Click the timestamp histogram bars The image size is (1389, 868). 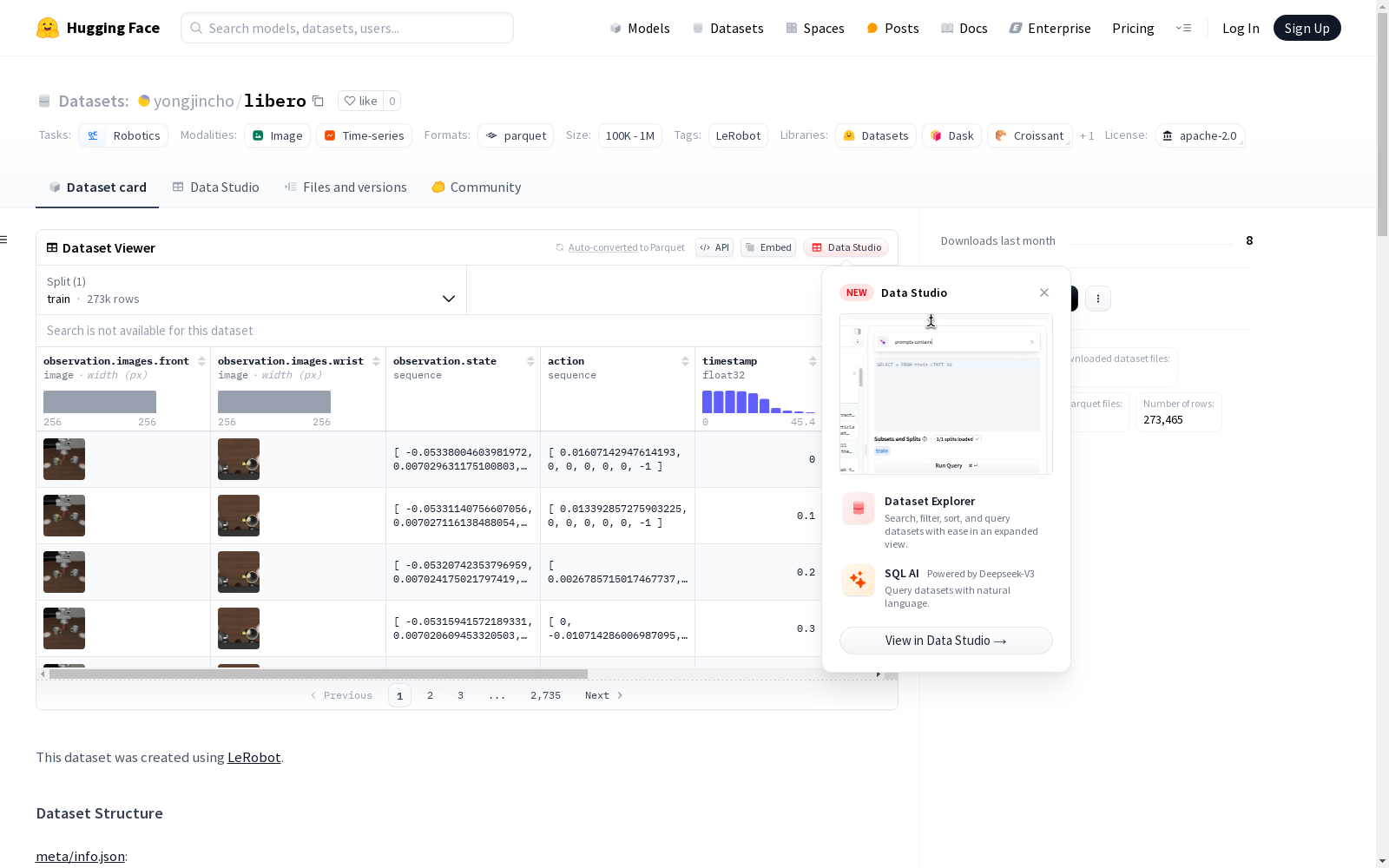click(x=758, y=402)
